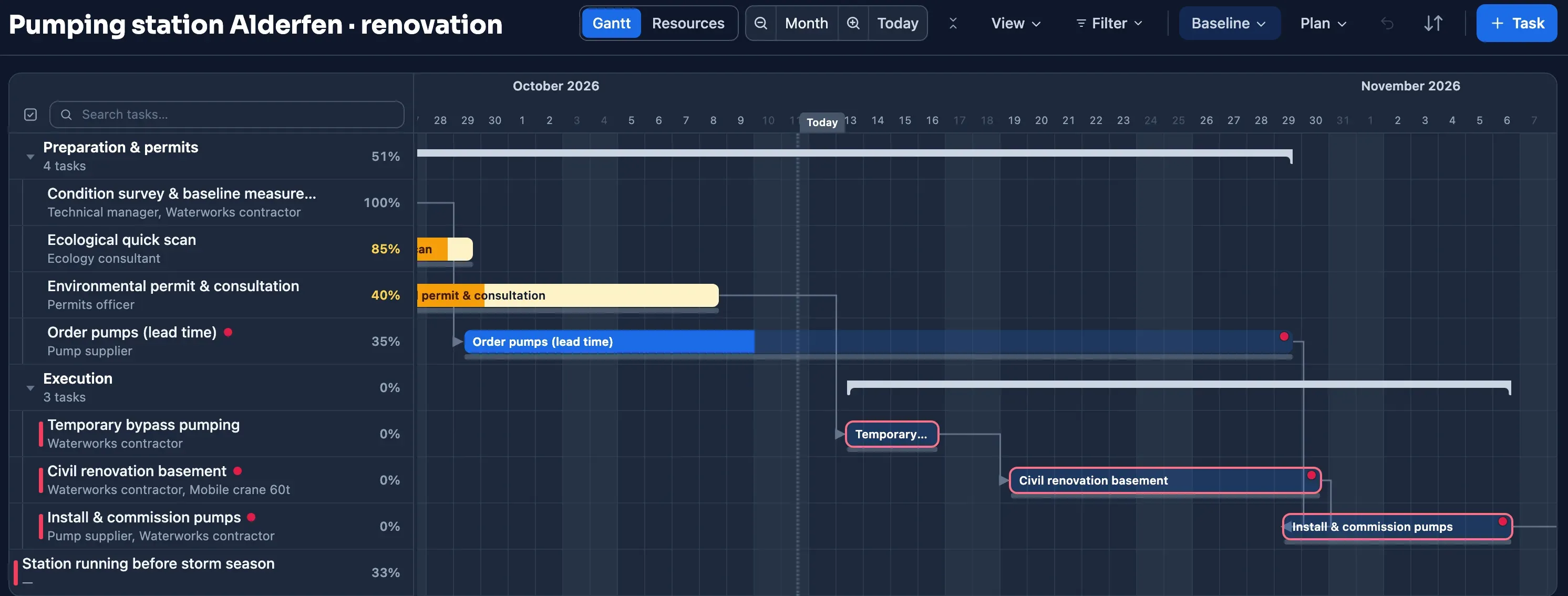Collapse the Preparation & permits group
This screenshot has width=1568, height=596.
(x=30, y=157)
